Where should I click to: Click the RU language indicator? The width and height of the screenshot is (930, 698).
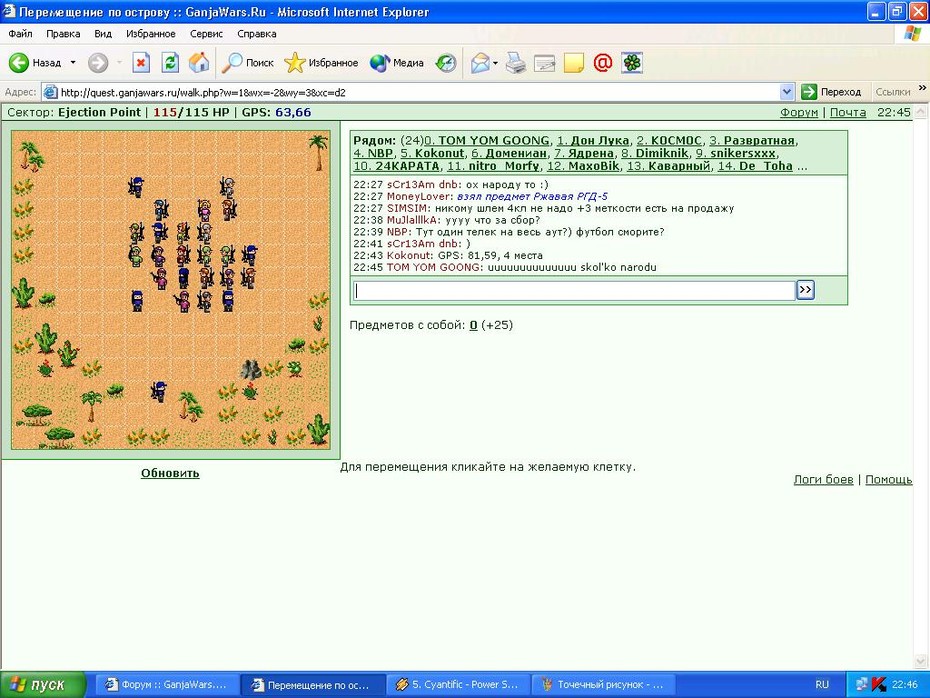pos(821,684)
